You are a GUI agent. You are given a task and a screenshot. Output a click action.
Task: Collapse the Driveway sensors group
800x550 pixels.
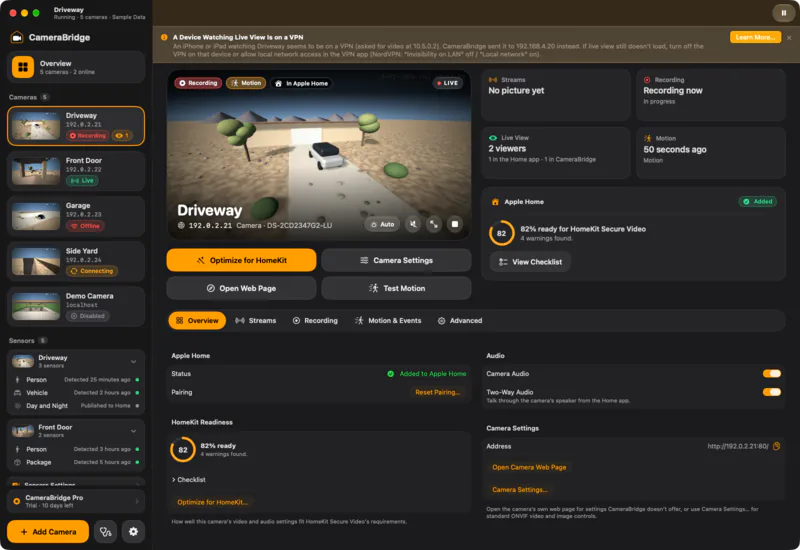(134, 361)
